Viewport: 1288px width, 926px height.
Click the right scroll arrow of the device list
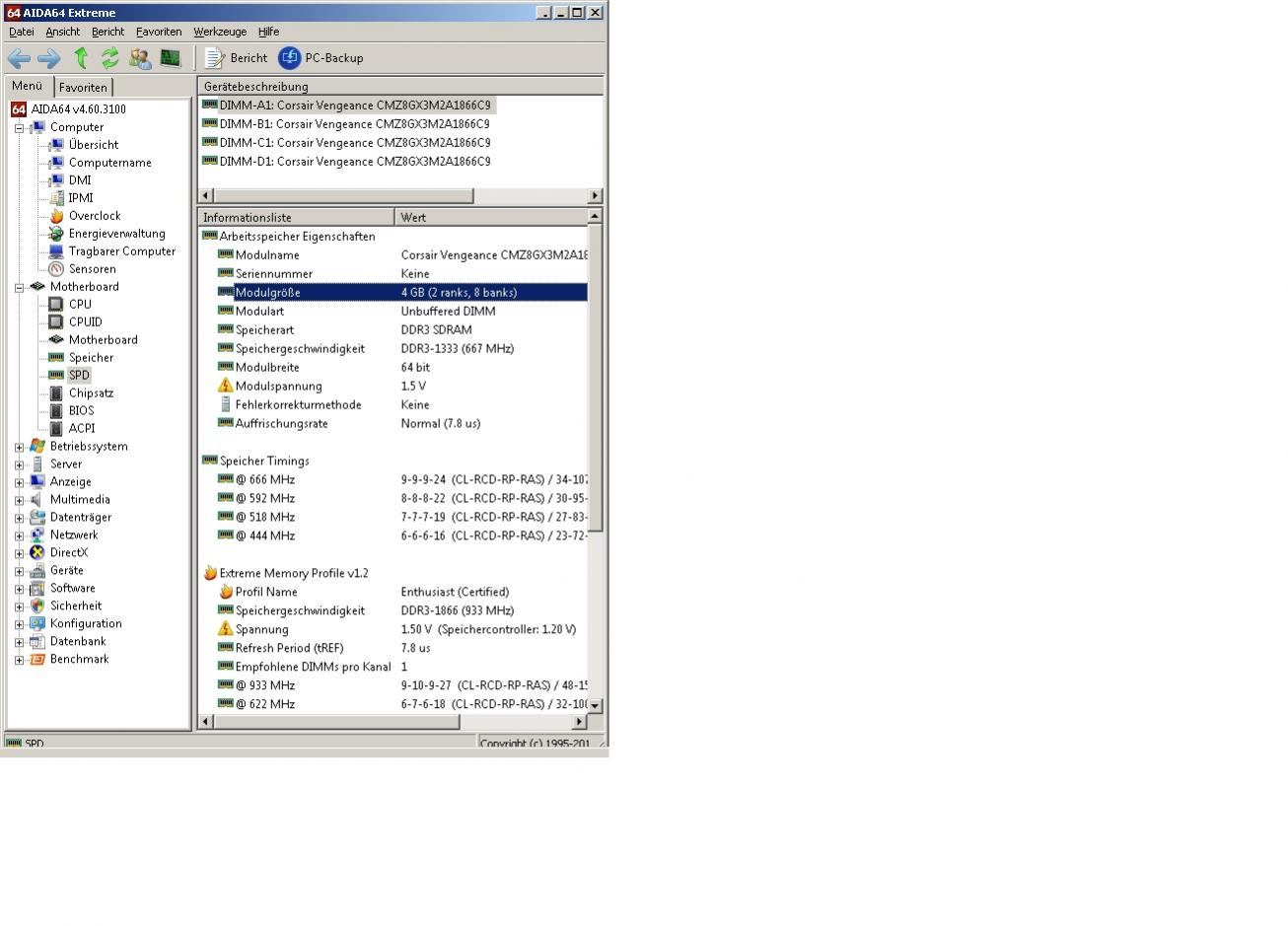[x=595, y=195]
